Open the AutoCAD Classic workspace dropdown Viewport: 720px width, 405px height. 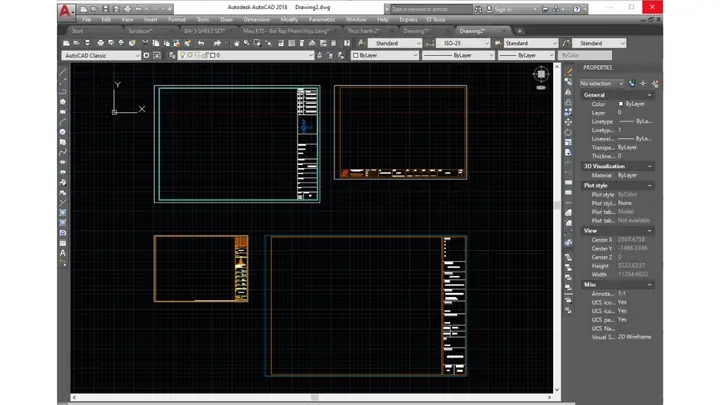pyautogui.click(x=101, y=56)
